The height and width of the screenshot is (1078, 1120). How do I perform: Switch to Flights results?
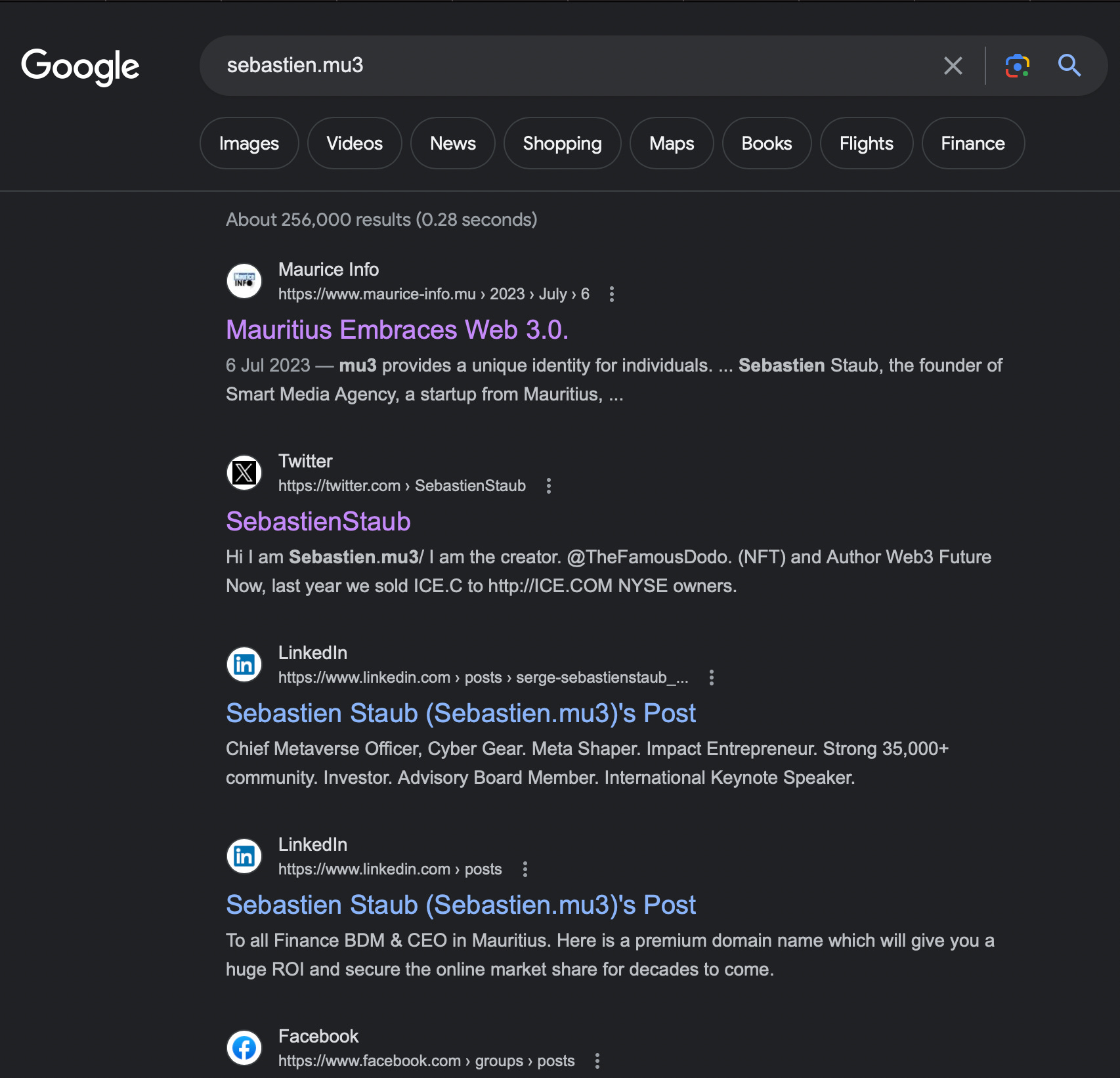[867, 143]
